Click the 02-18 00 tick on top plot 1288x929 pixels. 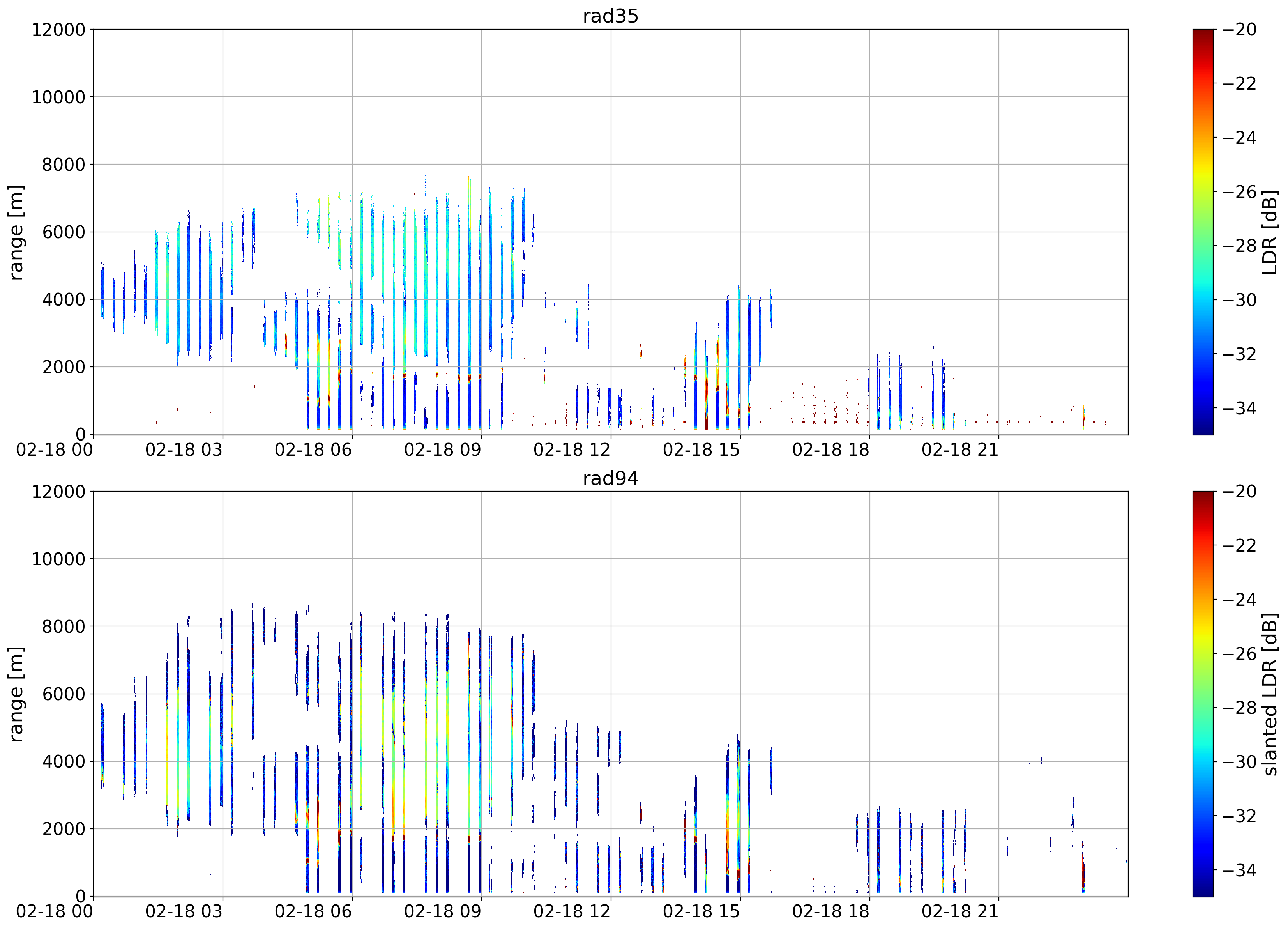tap(55, 450)
